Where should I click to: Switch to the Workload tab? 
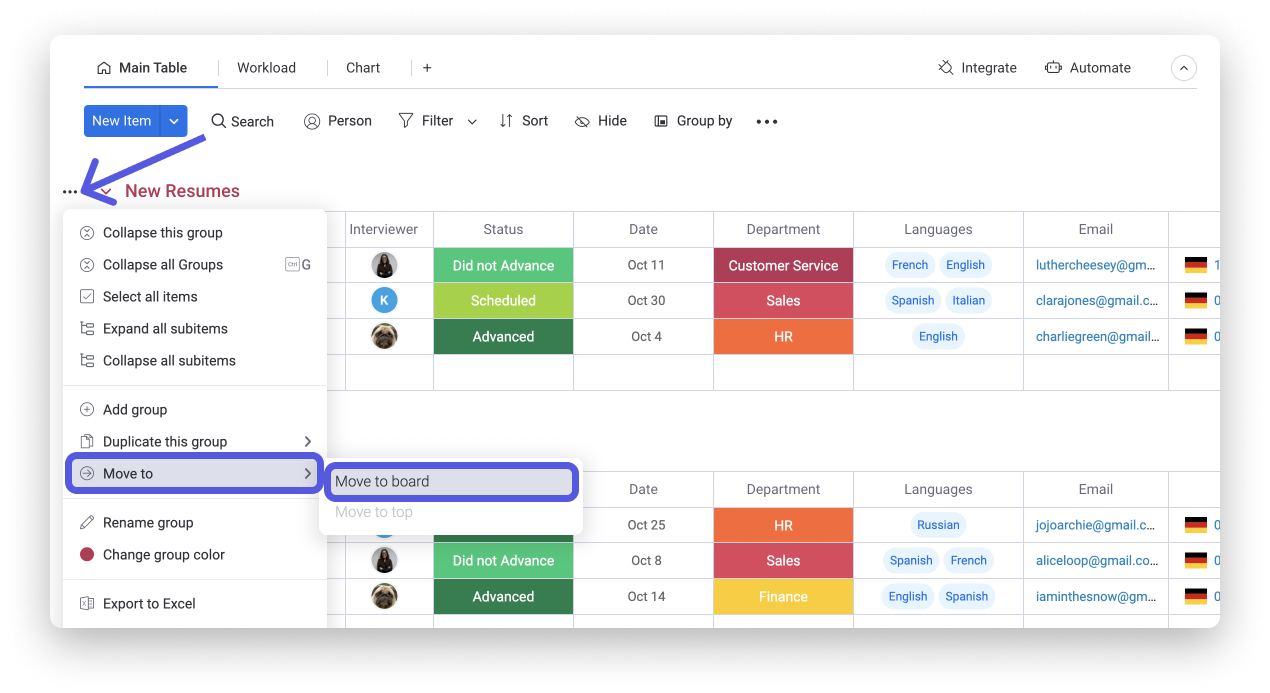266,68
